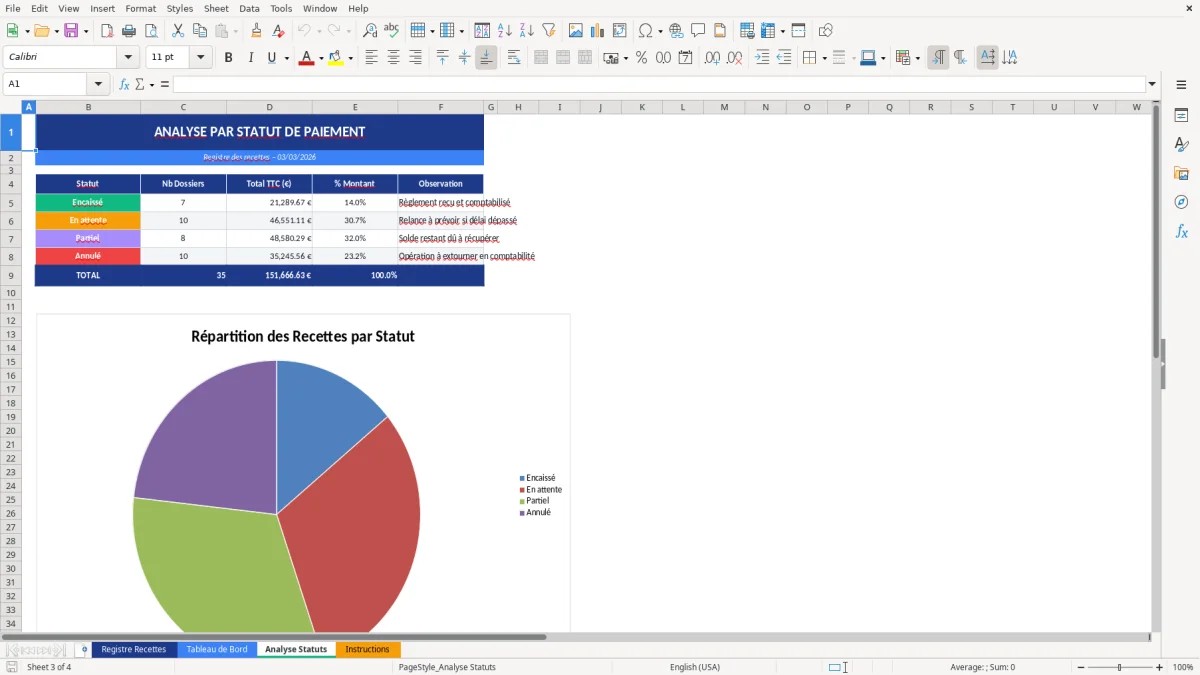Click the Registre Recettes sheet tab
This screenshot has width=1200, height=675.
[134, 649]
